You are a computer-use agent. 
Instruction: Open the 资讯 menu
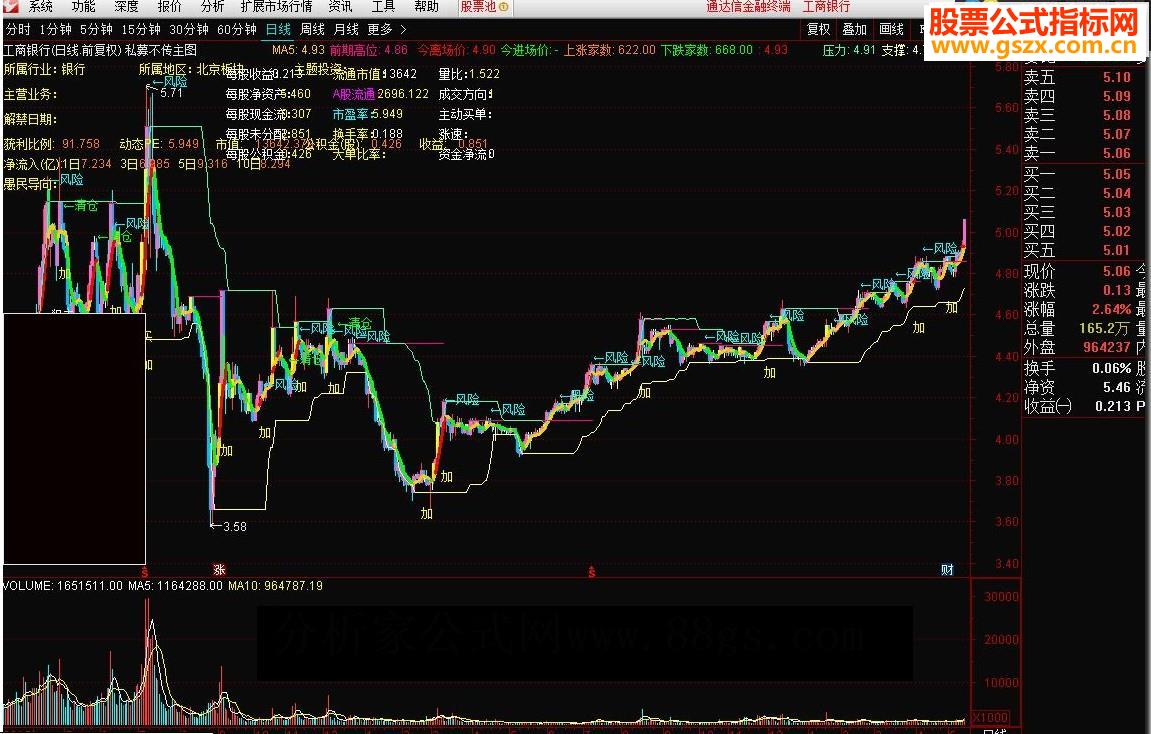[341, 7]
